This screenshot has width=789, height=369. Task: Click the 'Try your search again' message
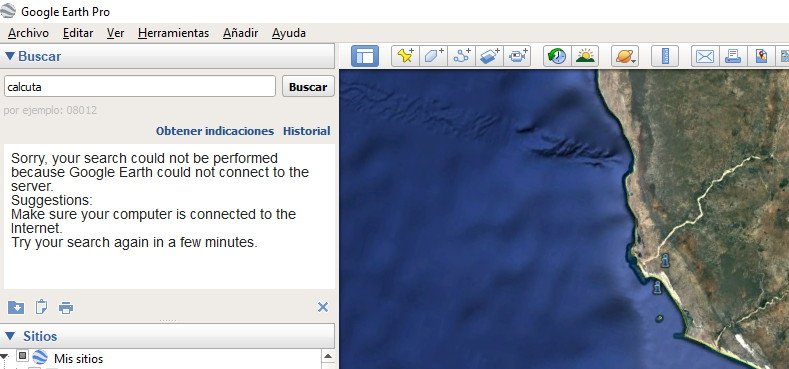click(x=134, y=242)
